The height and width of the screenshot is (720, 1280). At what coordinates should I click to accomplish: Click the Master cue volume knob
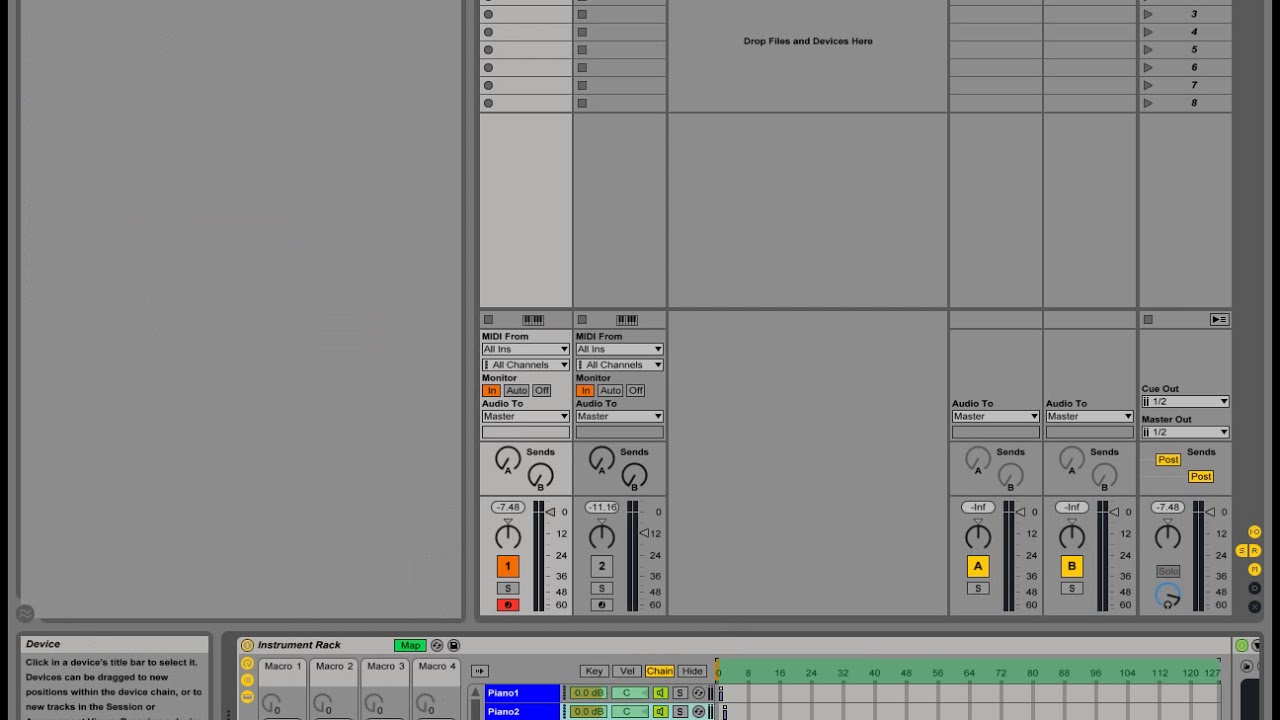click(1167, 596)
